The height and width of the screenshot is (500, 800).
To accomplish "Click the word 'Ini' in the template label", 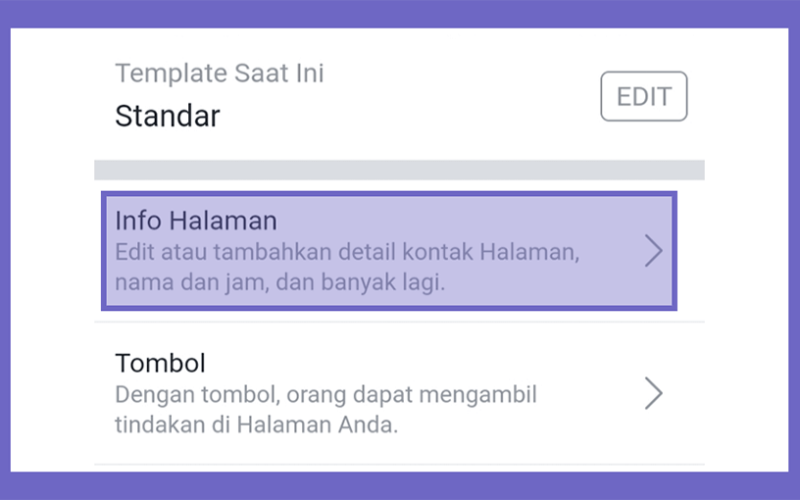I will point(310,73).
